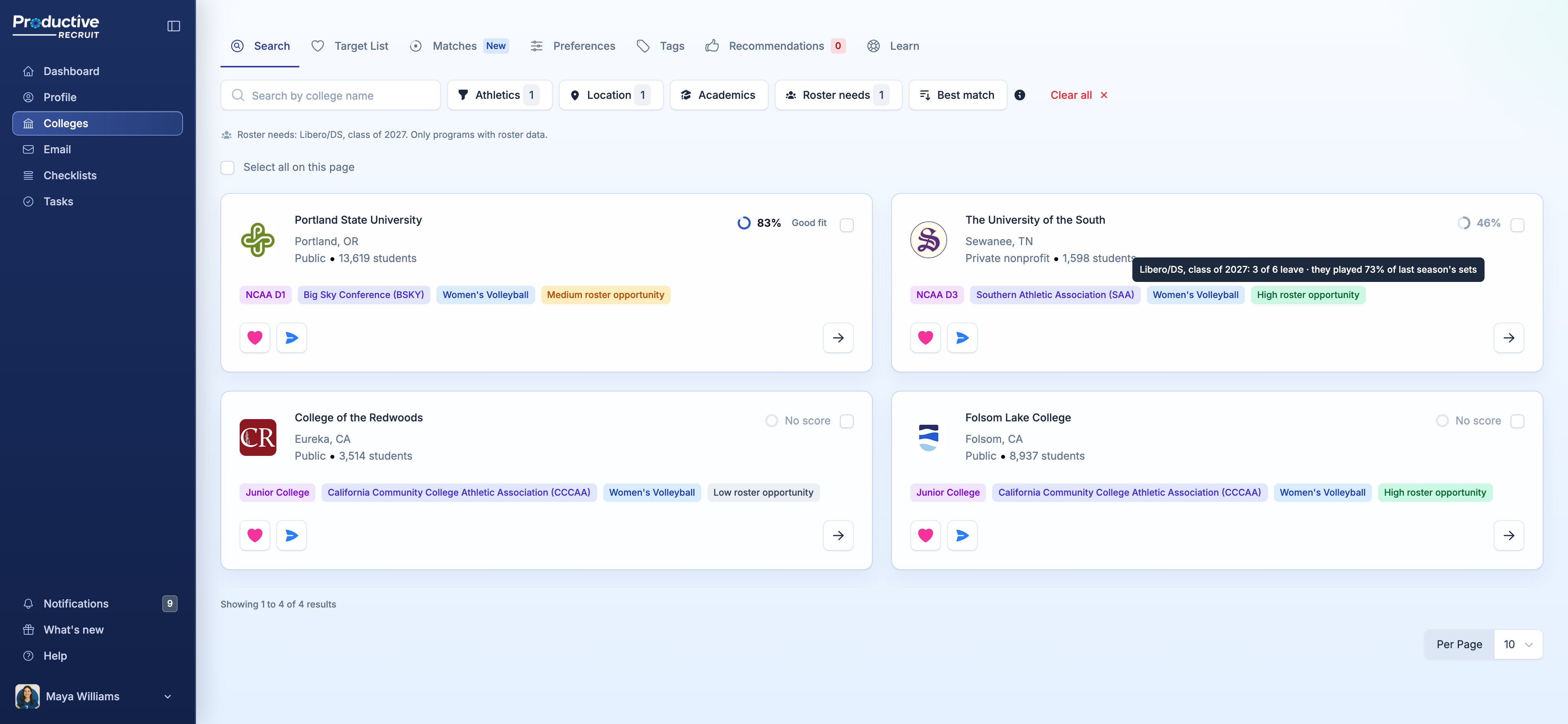1568x724 pixels.
Task: Tick the College of the Redwoods checkbox
Action: click(847, 421)
